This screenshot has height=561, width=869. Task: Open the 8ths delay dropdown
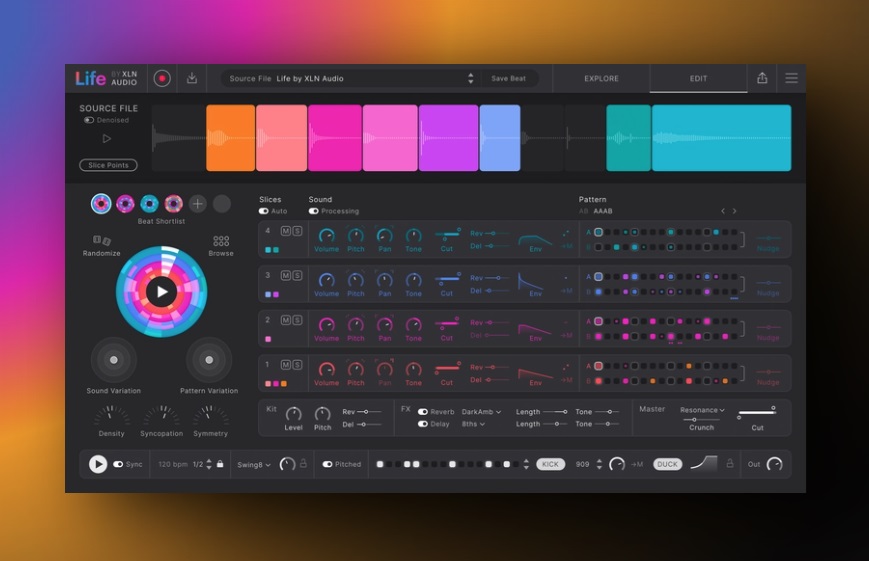[x=473, y=424]
